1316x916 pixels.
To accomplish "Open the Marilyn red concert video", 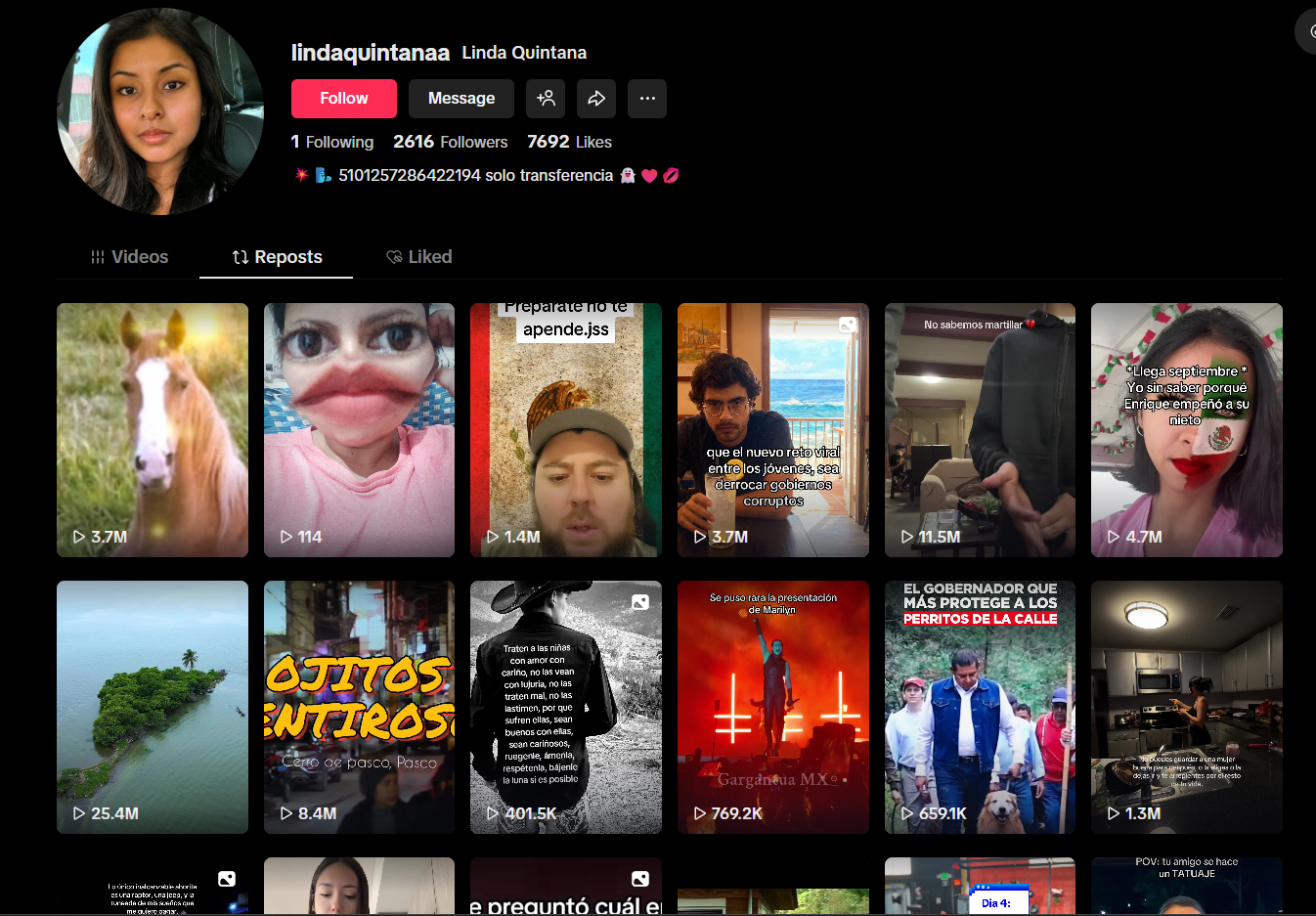I will click(773, 707).
